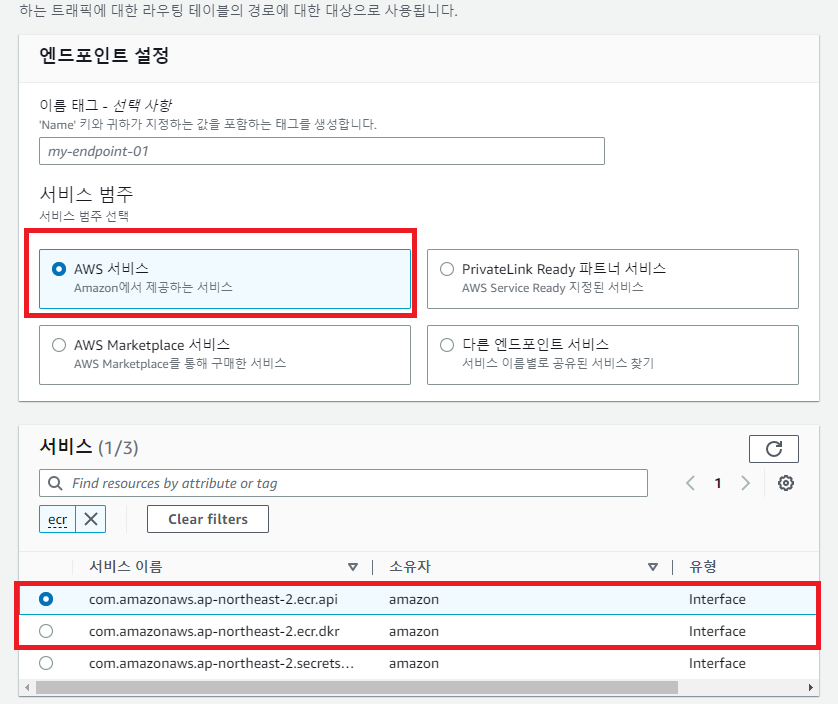Click the ecr filter token

coord(57,519)
